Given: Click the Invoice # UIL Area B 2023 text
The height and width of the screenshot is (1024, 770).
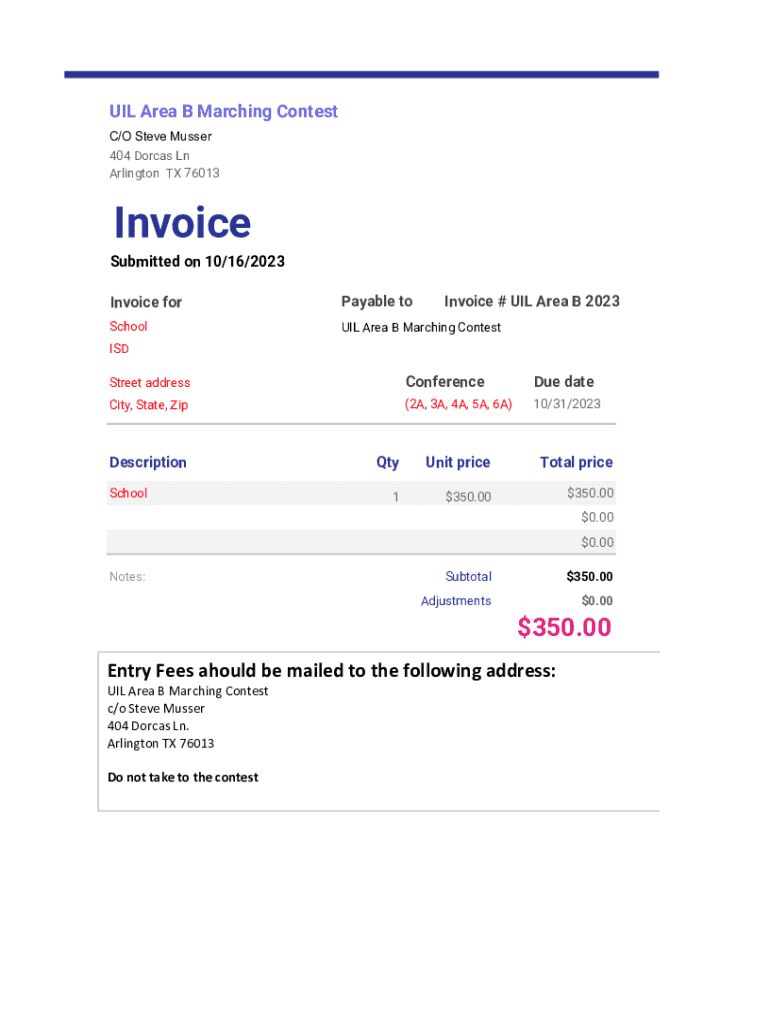Looking at the screenshot, I should pos(531,301).
